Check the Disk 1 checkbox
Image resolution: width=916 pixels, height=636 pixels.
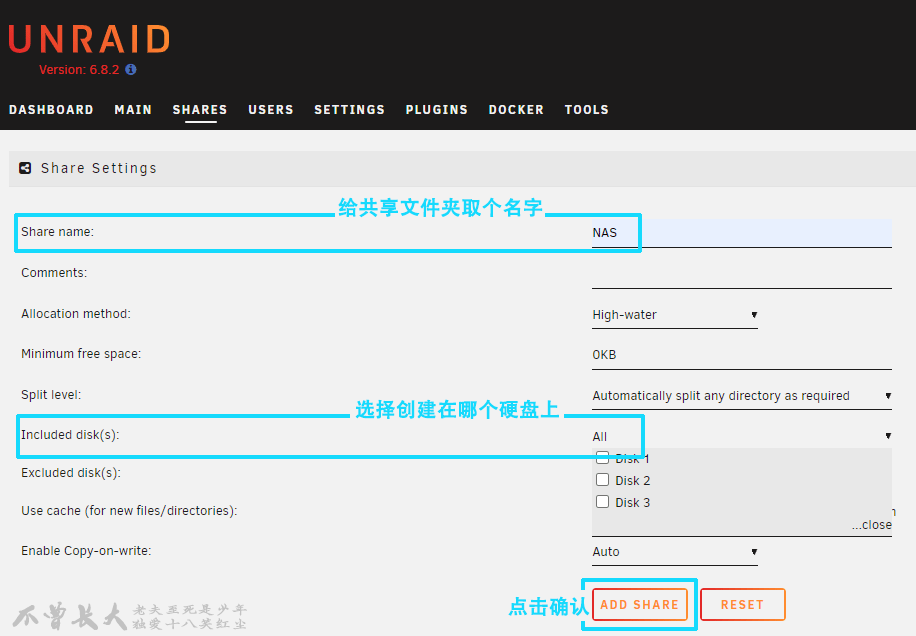coord(602,458)
